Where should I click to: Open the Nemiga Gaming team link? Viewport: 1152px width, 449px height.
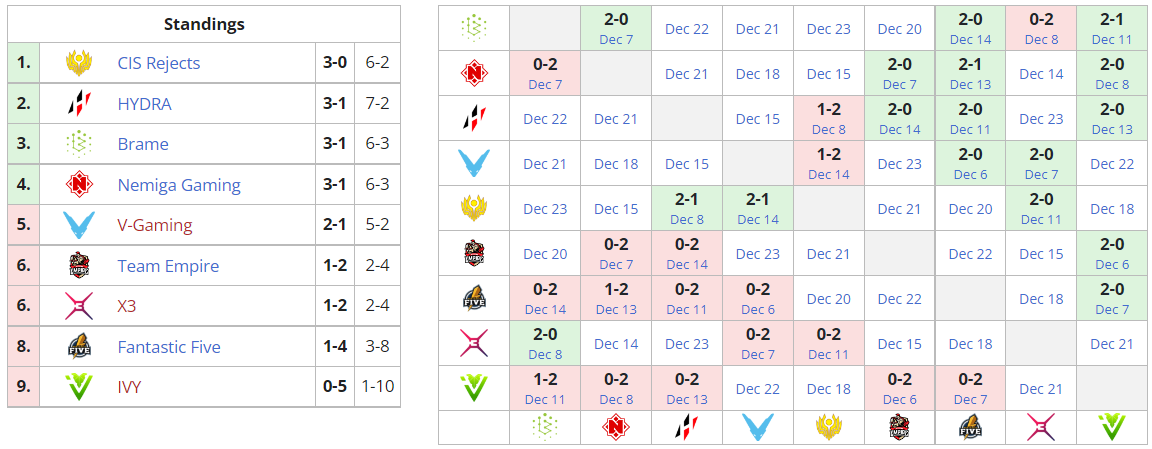[x=178, y=185]
